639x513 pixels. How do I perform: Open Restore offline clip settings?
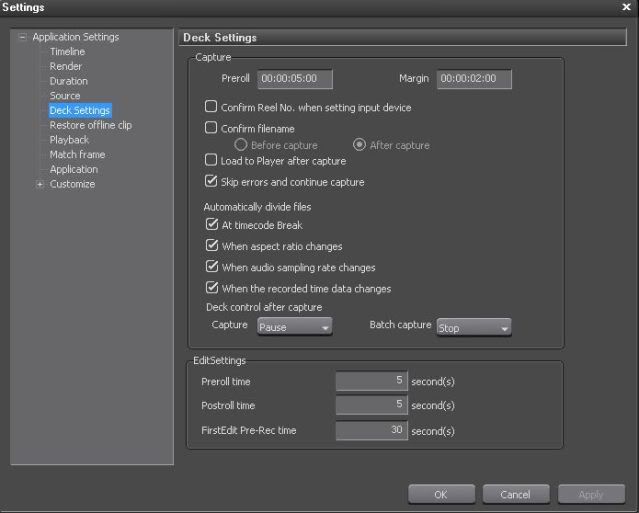90,125
